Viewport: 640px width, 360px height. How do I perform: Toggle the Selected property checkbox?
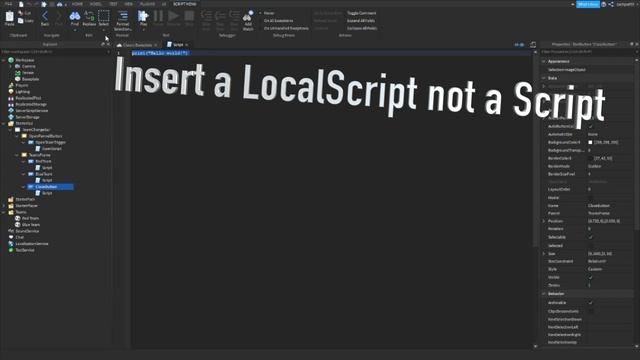click(x=591, y=246)
